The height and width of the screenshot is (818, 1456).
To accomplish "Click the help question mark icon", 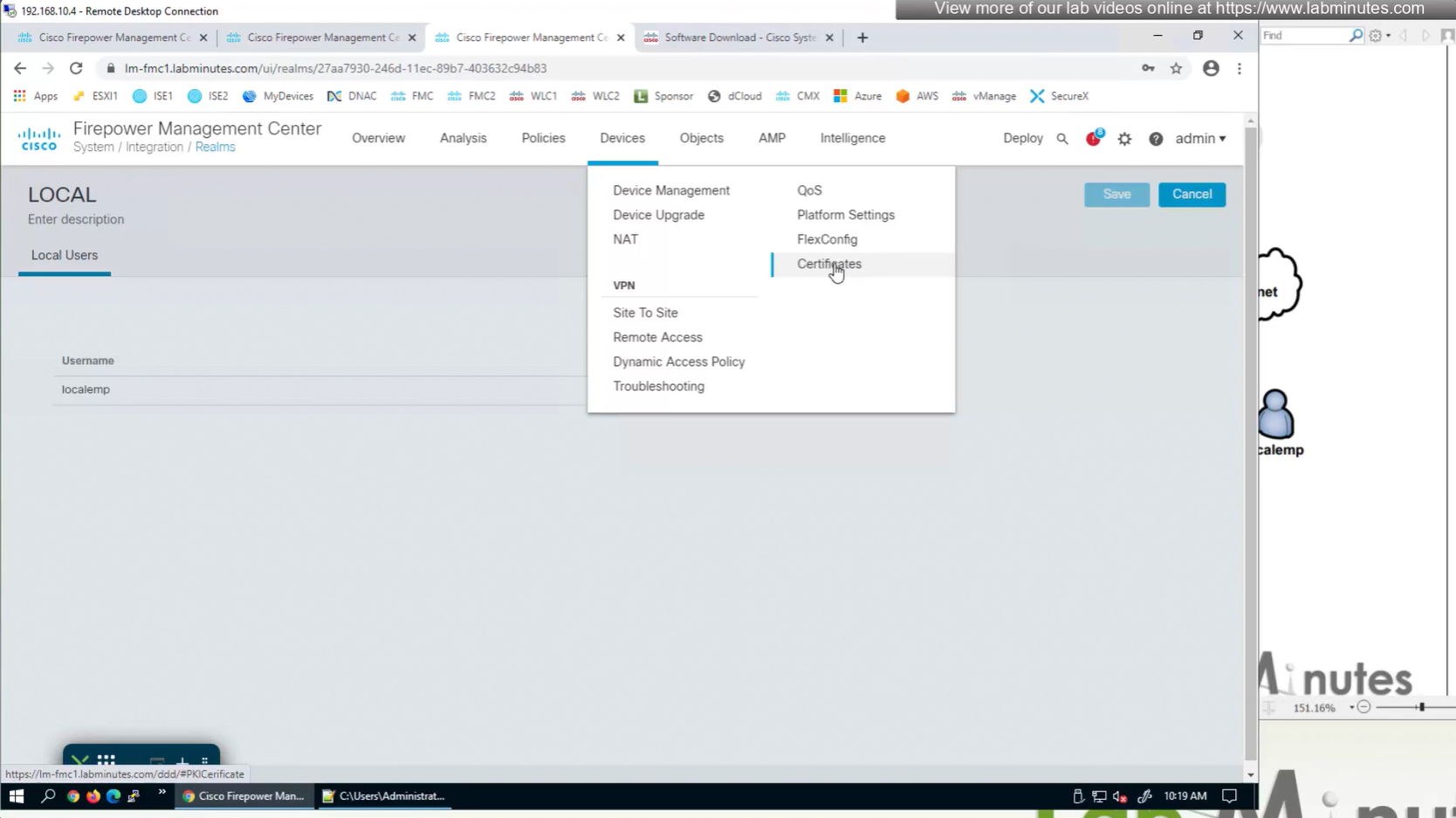I will (1156, 139).
